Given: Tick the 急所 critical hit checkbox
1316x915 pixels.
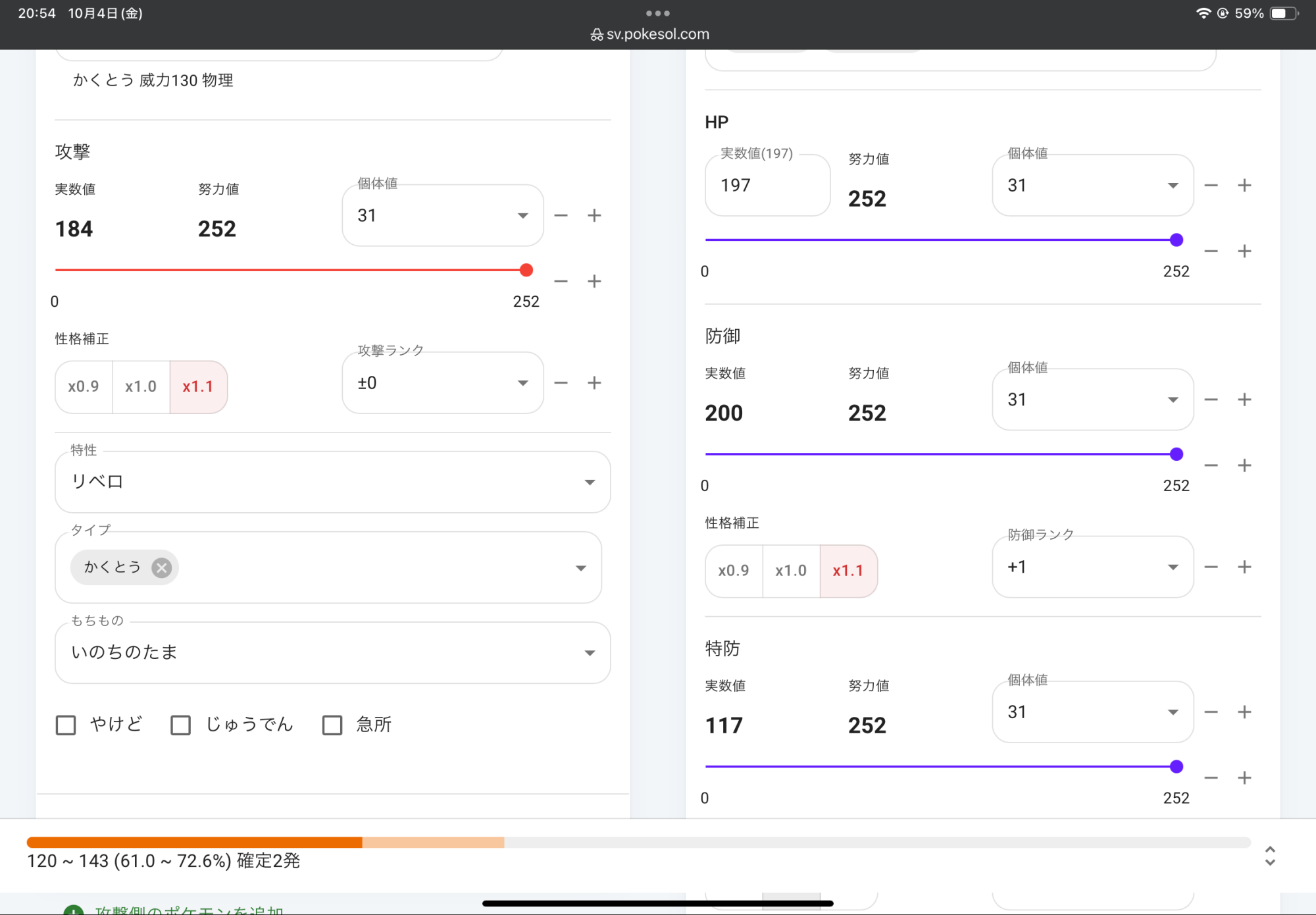Looking at the screenshot, I should coord(332,725).
